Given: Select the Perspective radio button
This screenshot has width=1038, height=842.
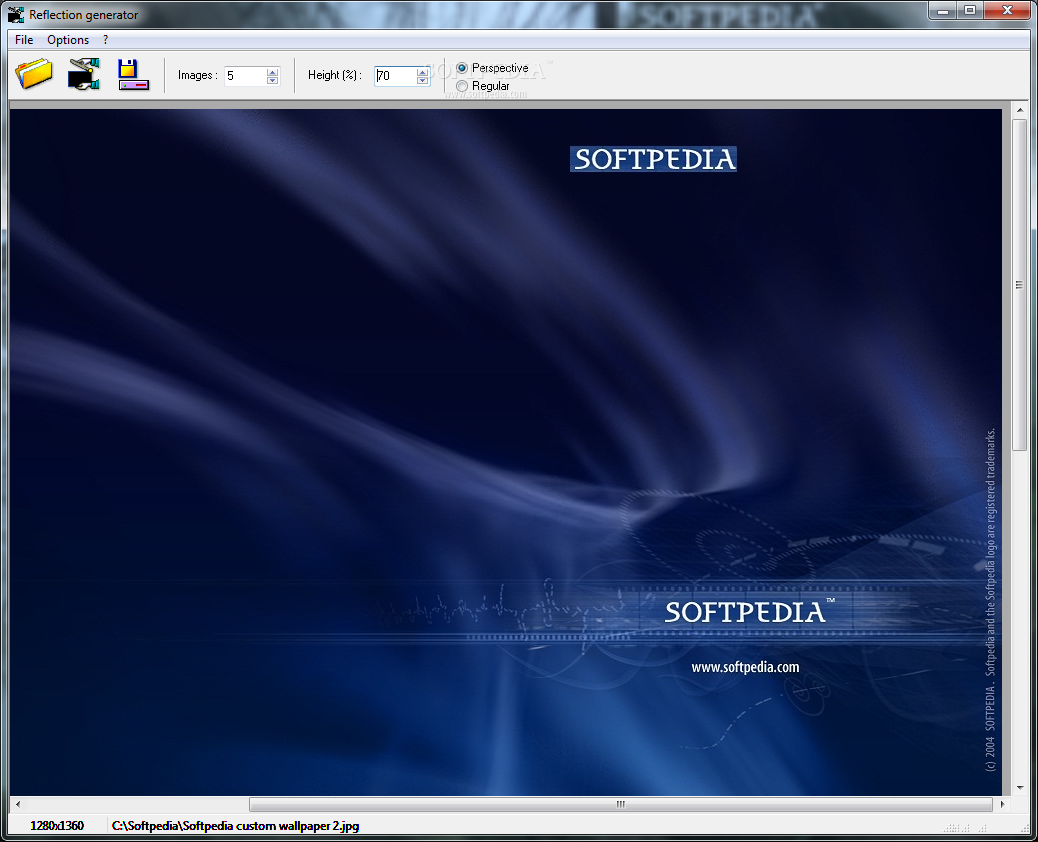Looking at the screenshot, I should tap(462, 68).
